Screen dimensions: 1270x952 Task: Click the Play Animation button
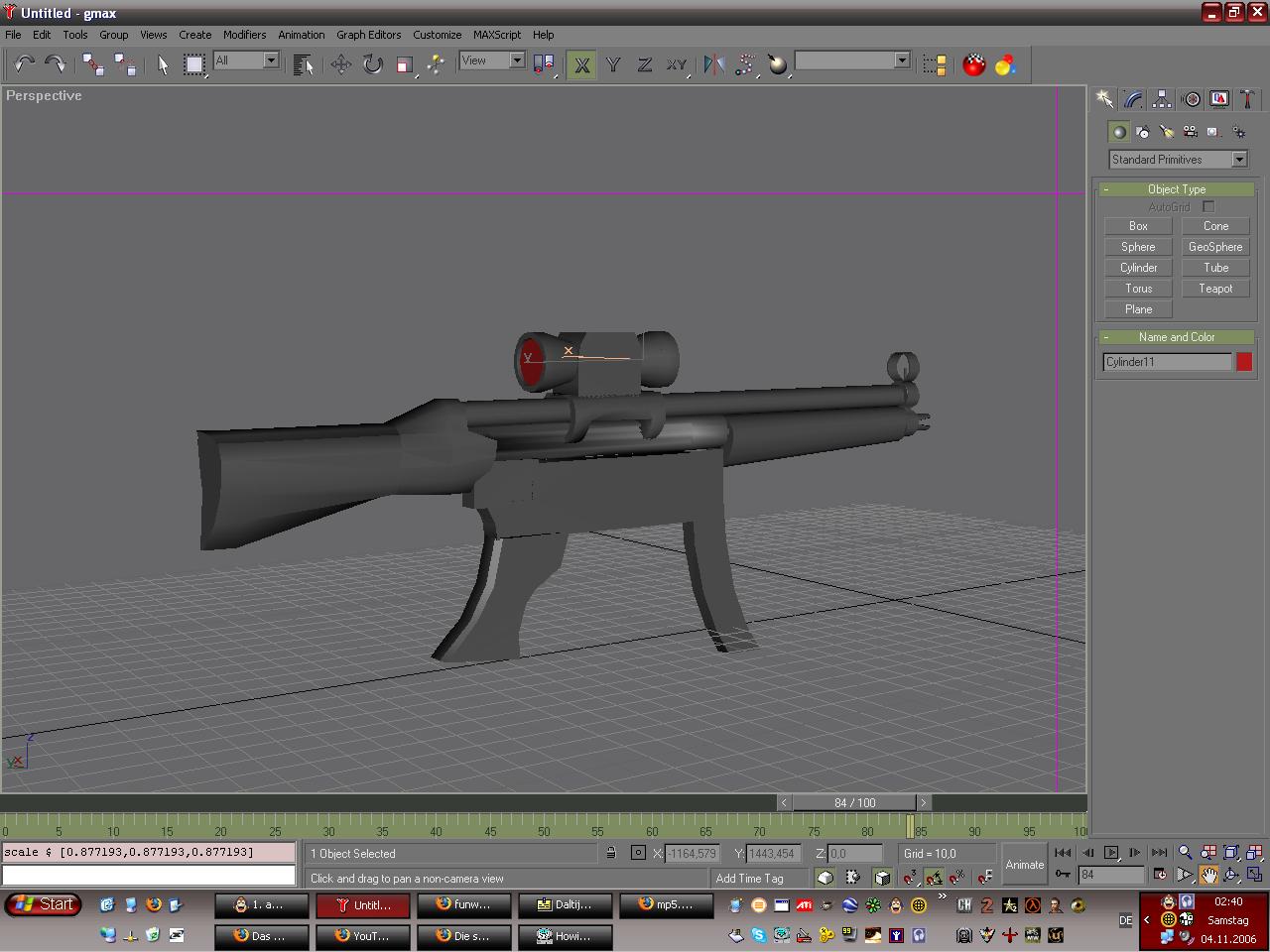[x=1111, y=853]
